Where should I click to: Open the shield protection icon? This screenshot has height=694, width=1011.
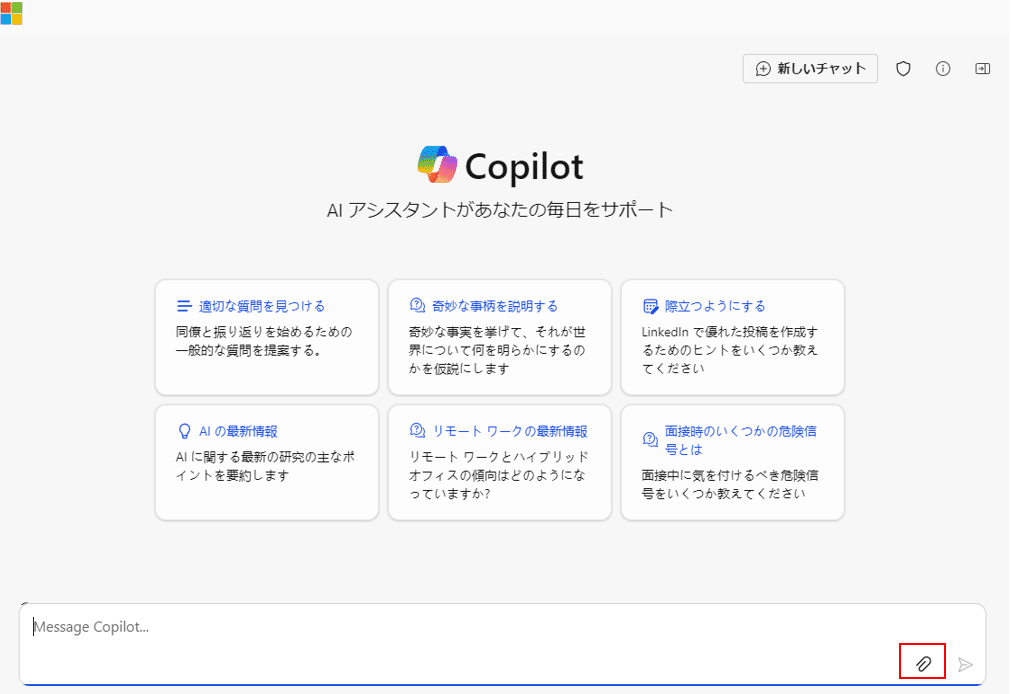[903, 68]
